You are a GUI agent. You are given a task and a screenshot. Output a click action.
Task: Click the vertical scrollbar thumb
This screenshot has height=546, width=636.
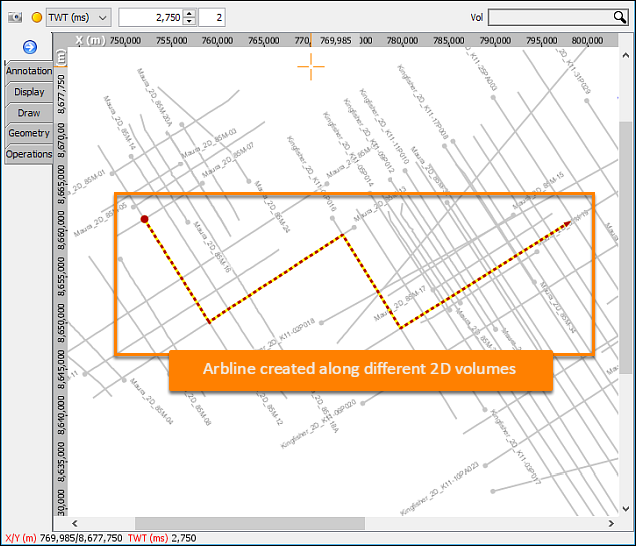click(626, 247)
